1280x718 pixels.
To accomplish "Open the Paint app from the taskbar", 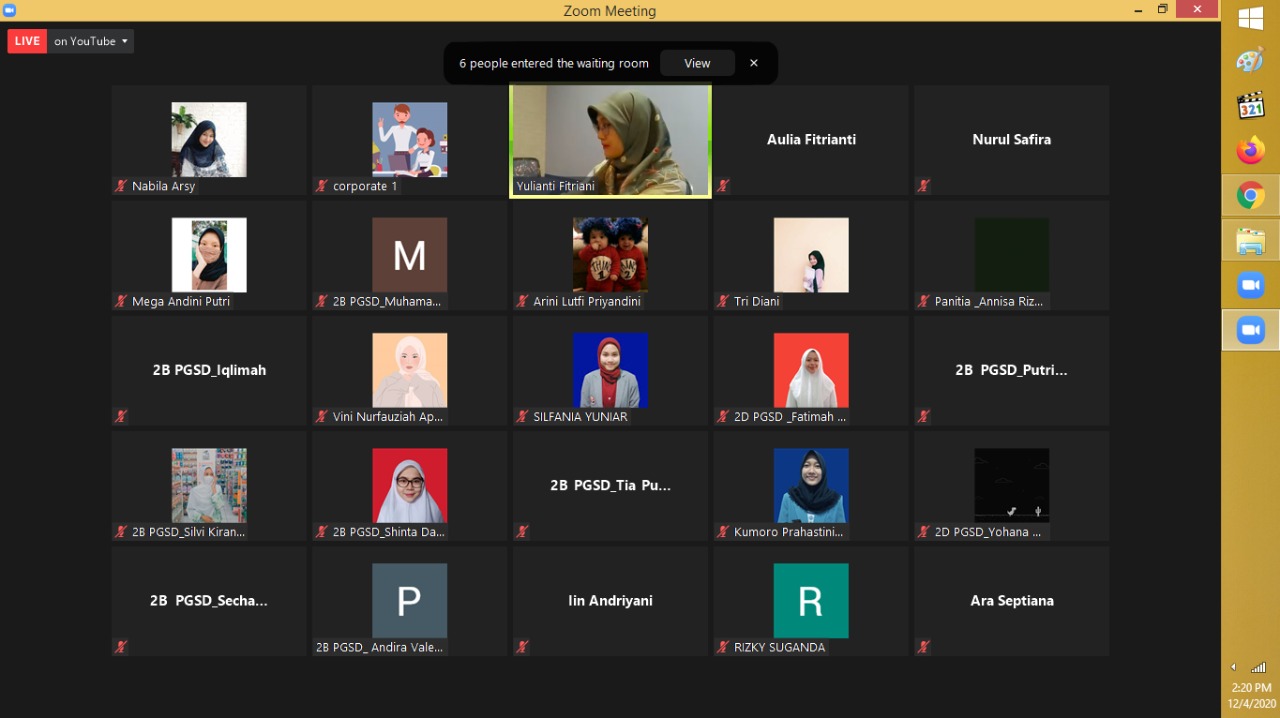I will [1250, 61].
